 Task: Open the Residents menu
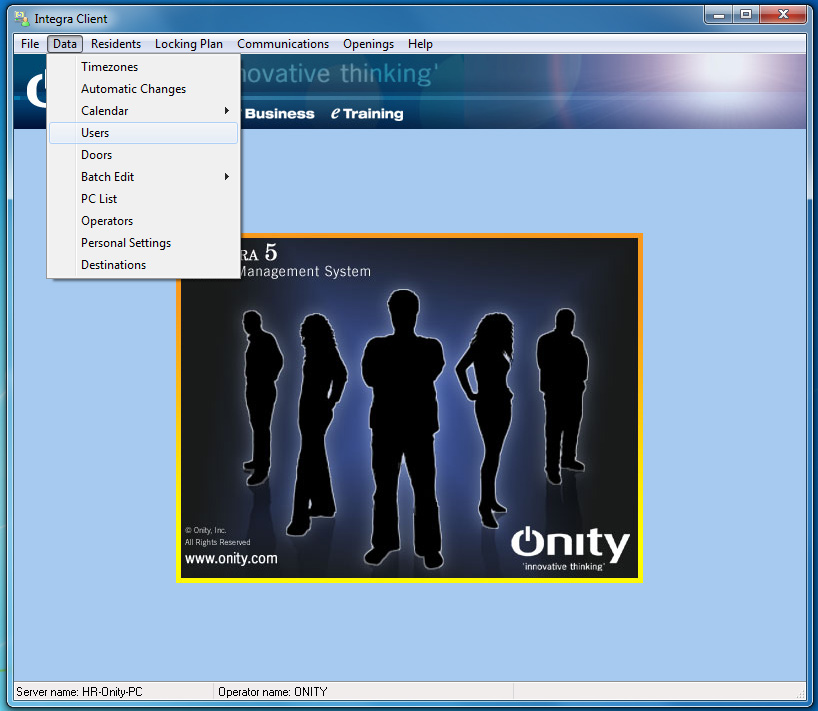point(116,44)
